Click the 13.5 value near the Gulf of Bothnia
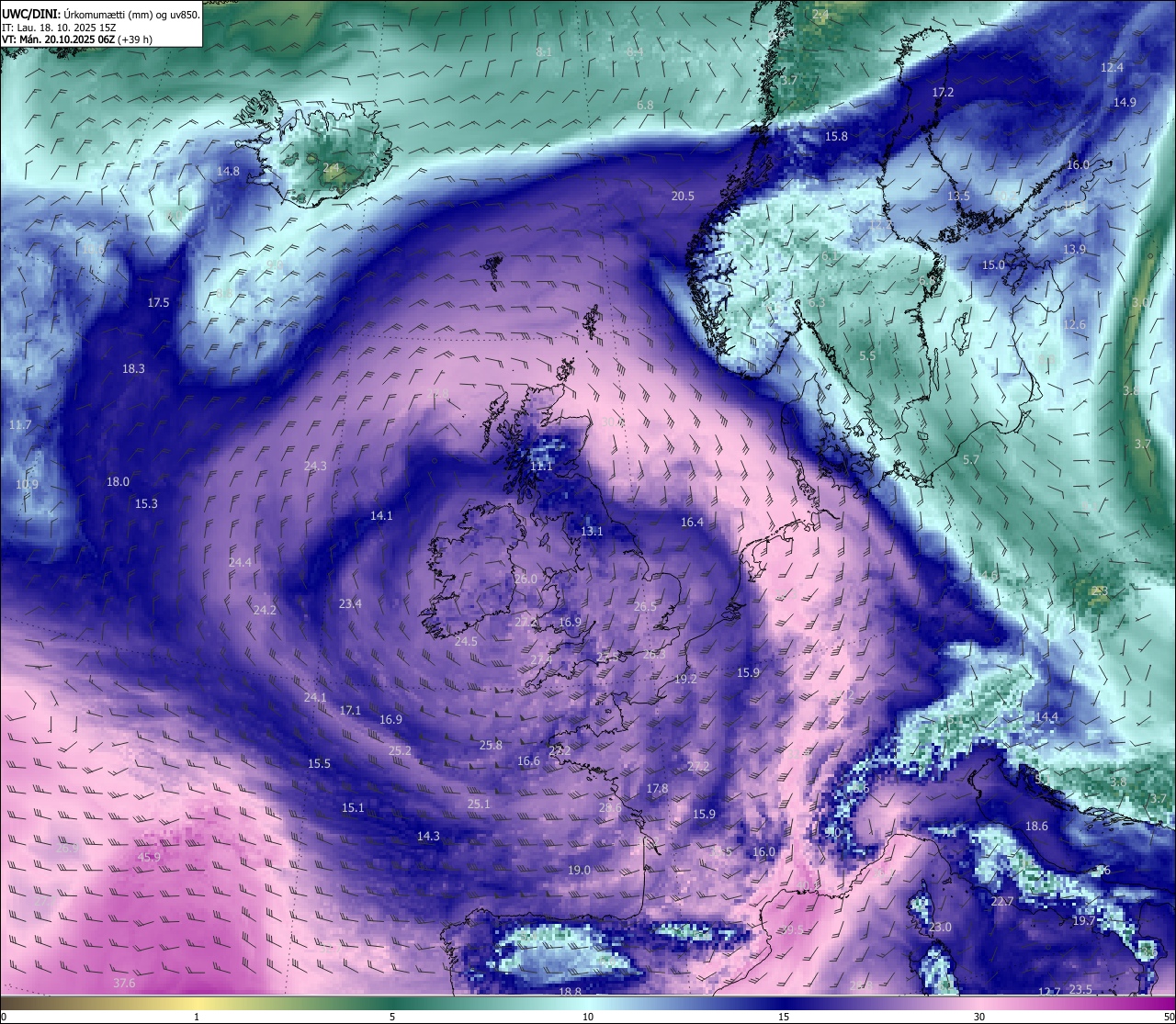Viewport: 1176px width, 1024px height. click(958, 197)
